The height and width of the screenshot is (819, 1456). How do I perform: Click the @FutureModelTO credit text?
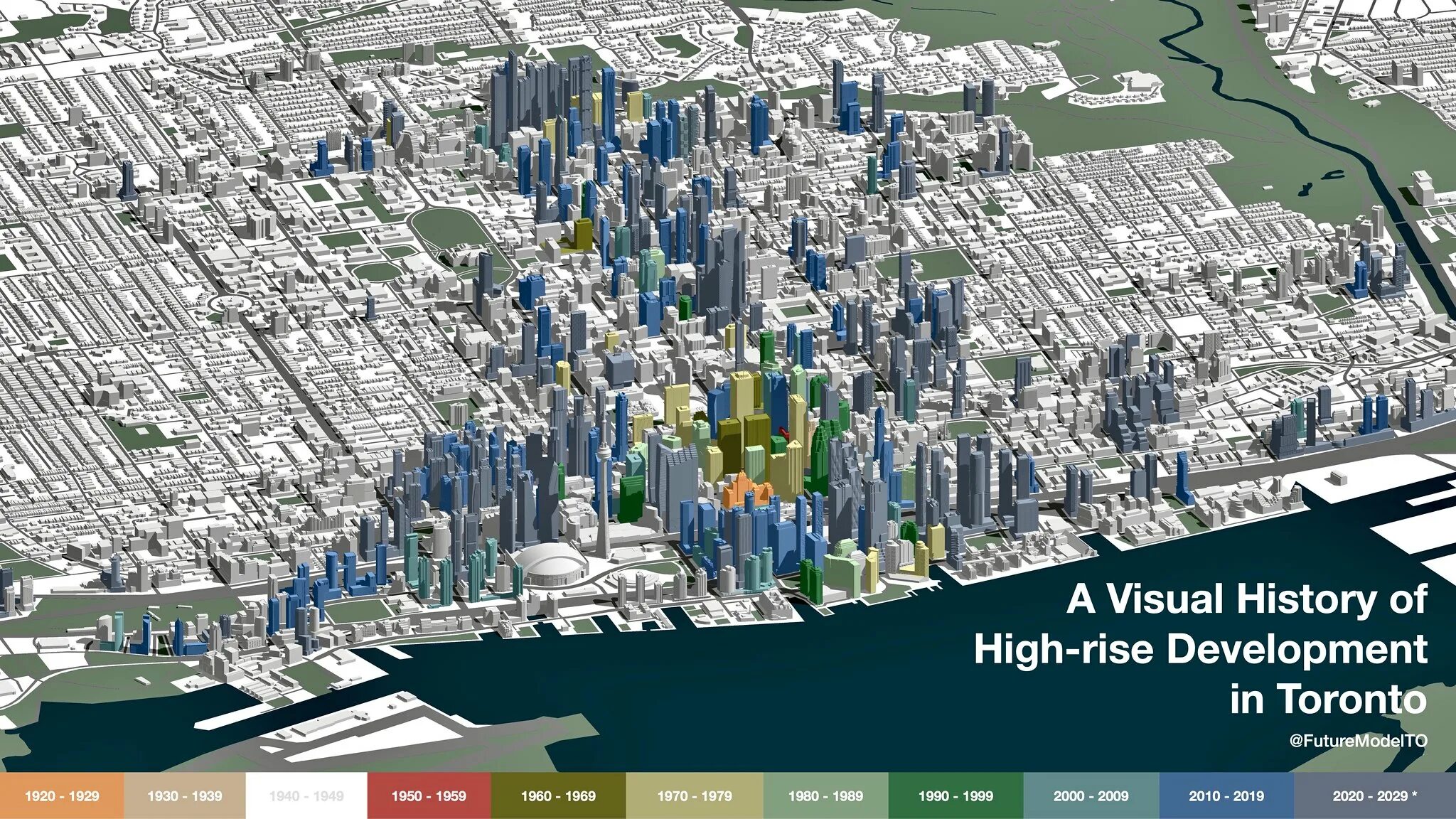1358,741
